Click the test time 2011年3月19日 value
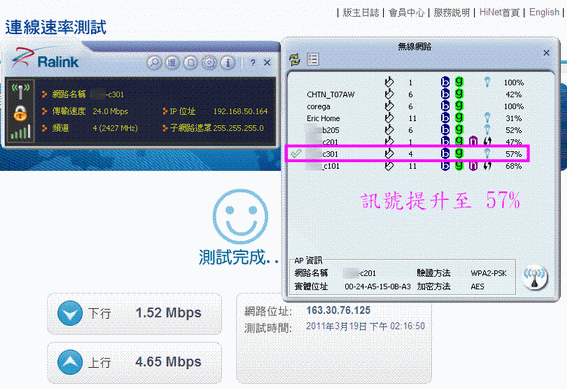567x389 pixels. click(365, 326)
